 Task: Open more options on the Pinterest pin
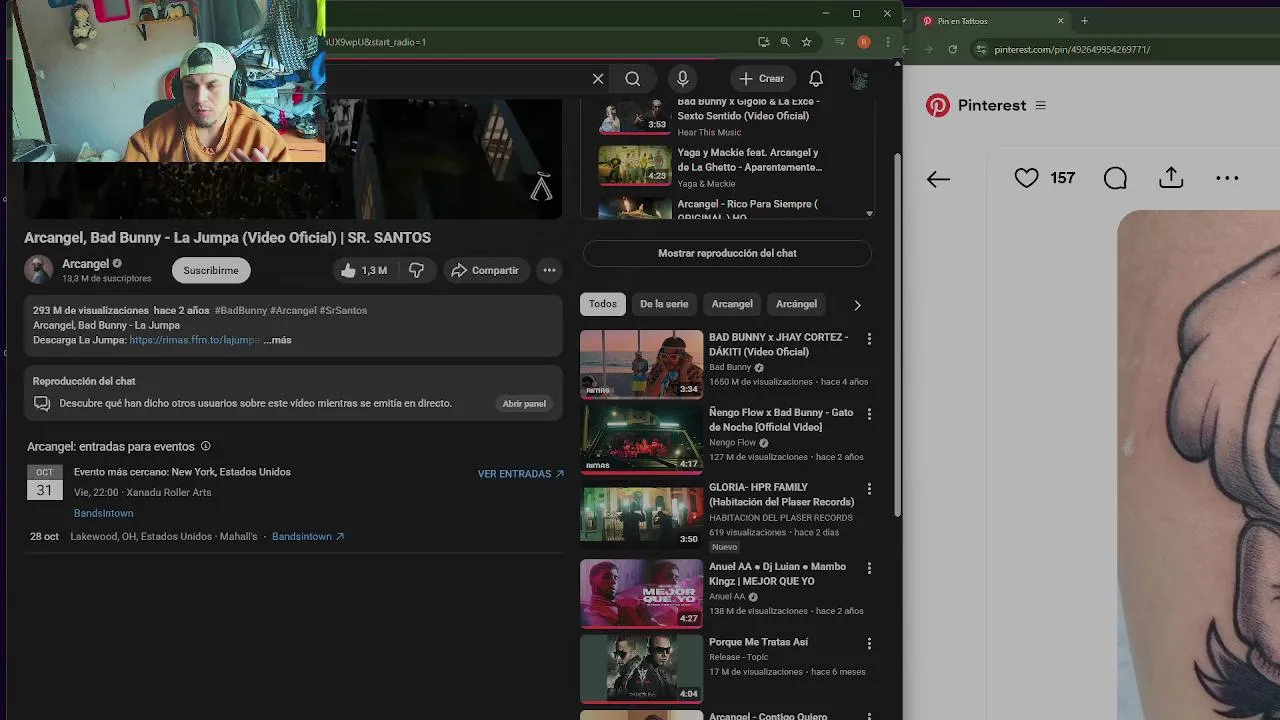pyautogui.click(x=1227, y=178)
